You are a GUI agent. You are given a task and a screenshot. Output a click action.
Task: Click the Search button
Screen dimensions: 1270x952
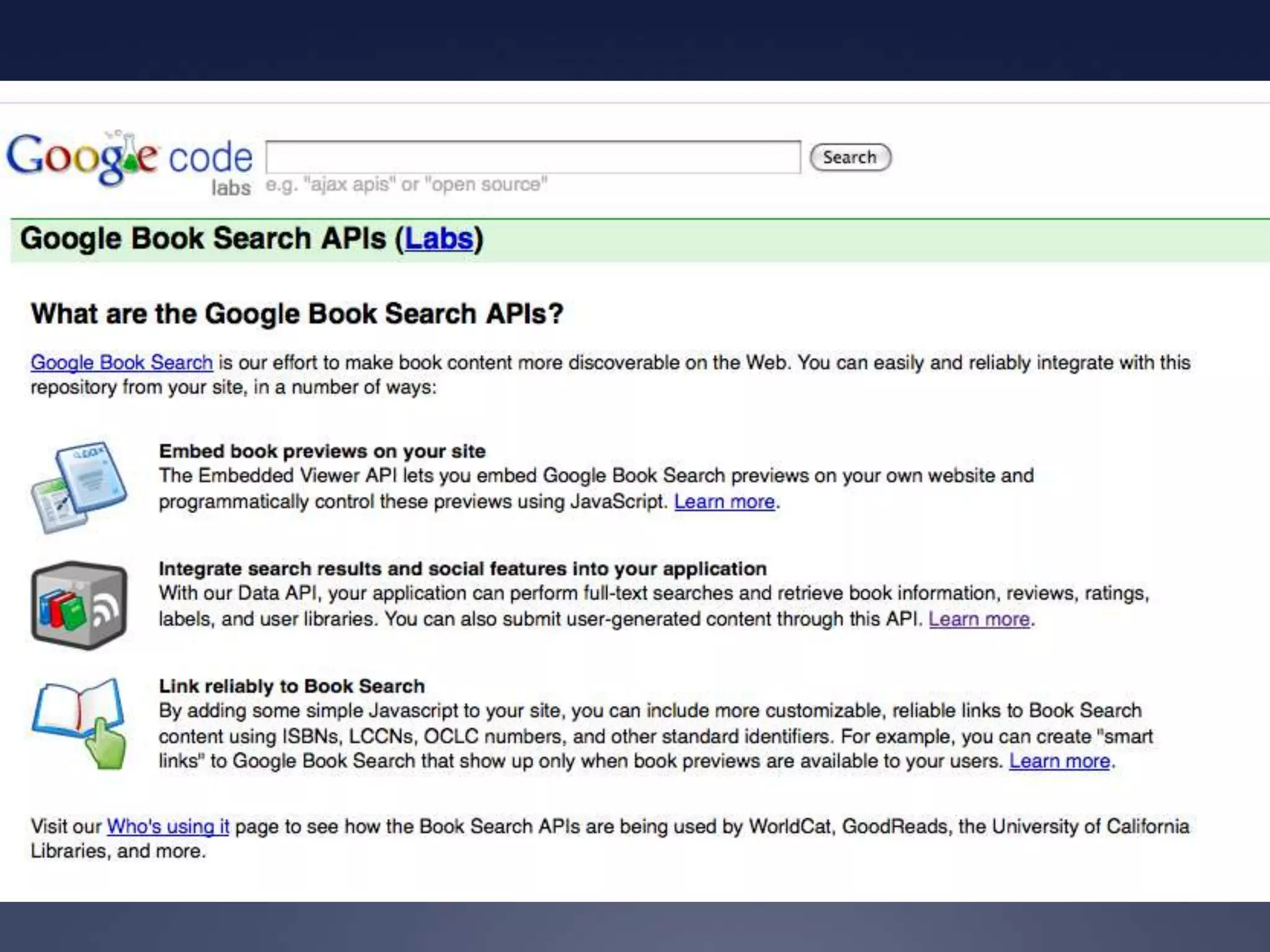850,157
